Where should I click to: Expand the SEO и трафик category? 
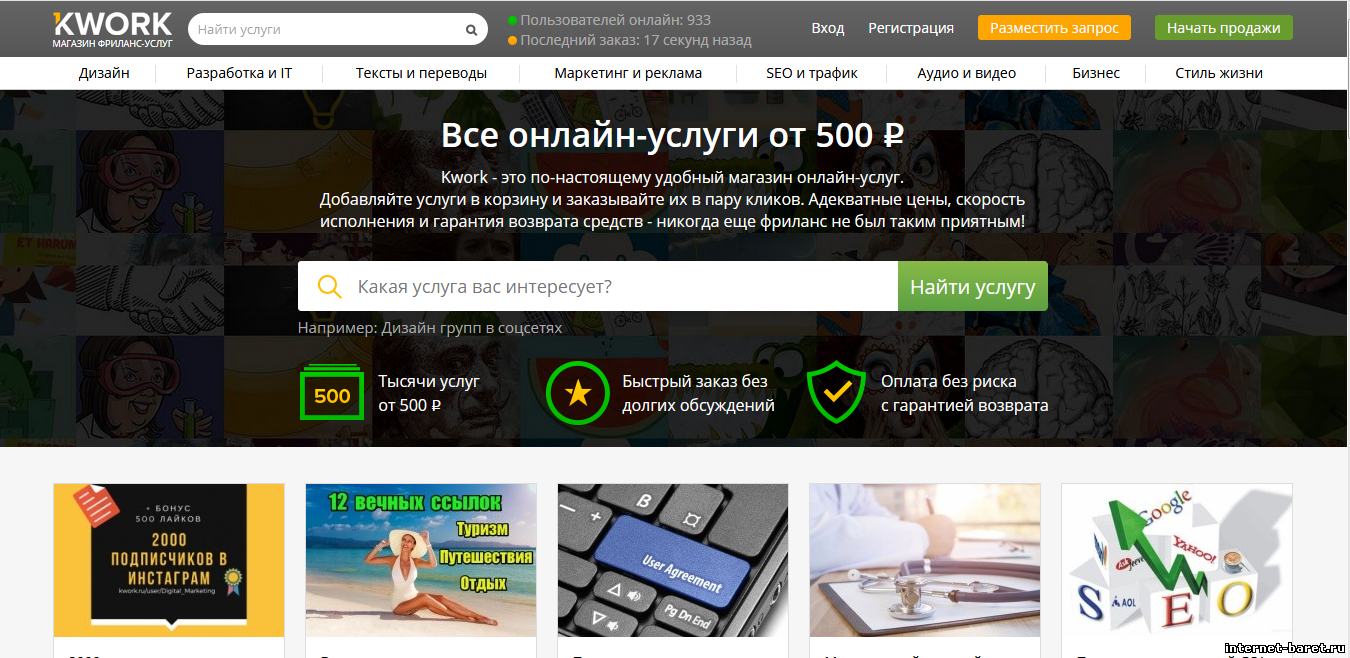tap(812, 73)
